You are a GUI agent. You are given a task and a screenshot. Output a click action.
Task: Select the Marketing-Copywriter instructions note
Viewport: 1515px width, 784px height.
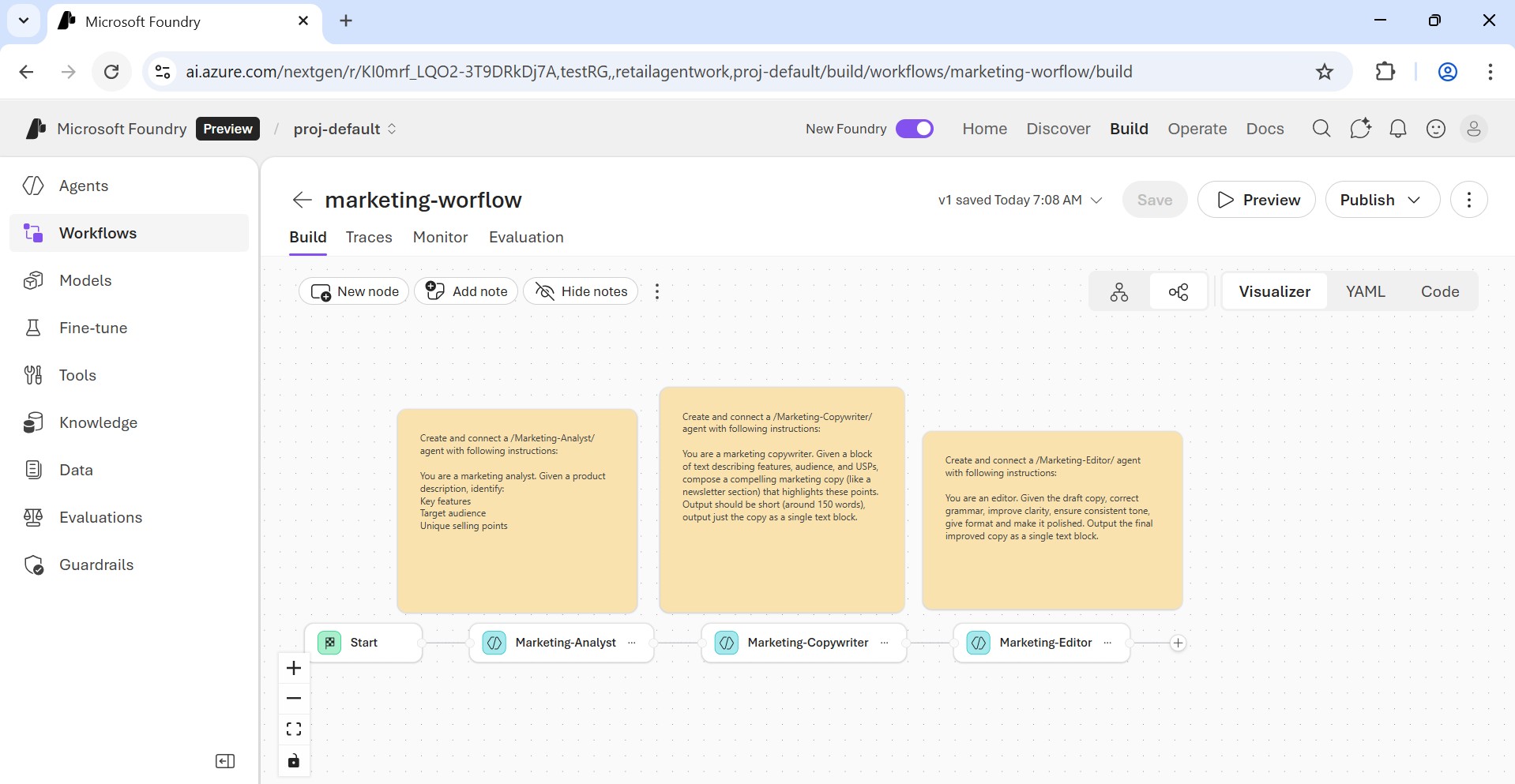coord(782,500)
